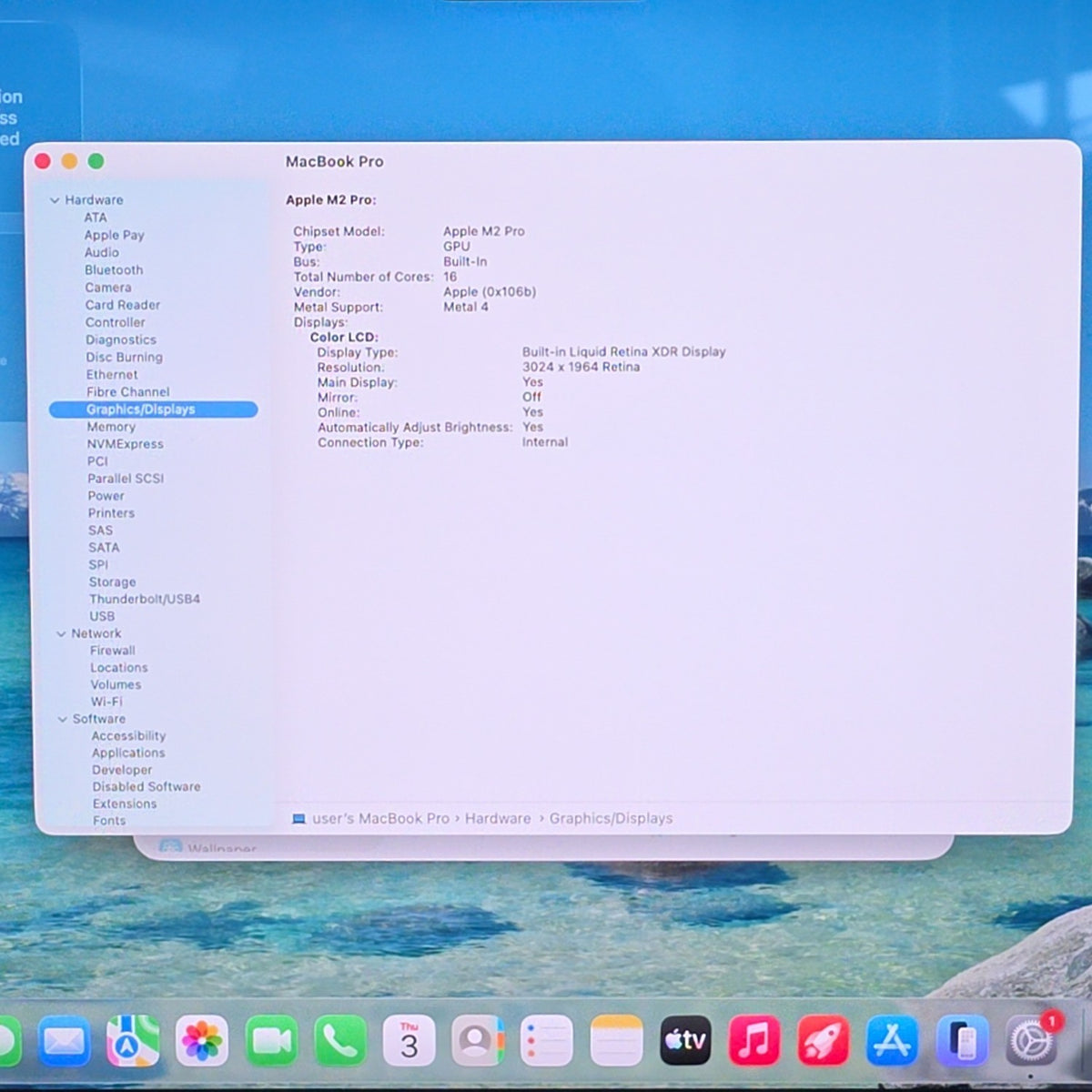
Task: Click the Color LCD display heading
Action: tap(344, 337)
